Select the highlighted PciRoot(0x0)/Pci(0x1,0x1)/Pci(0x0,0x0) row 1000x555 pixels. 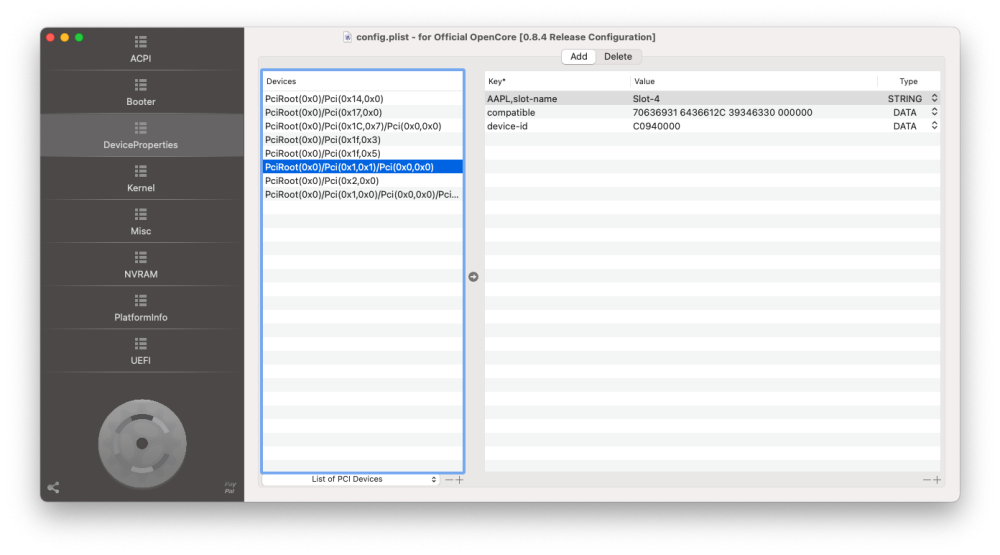click(362, 167)
